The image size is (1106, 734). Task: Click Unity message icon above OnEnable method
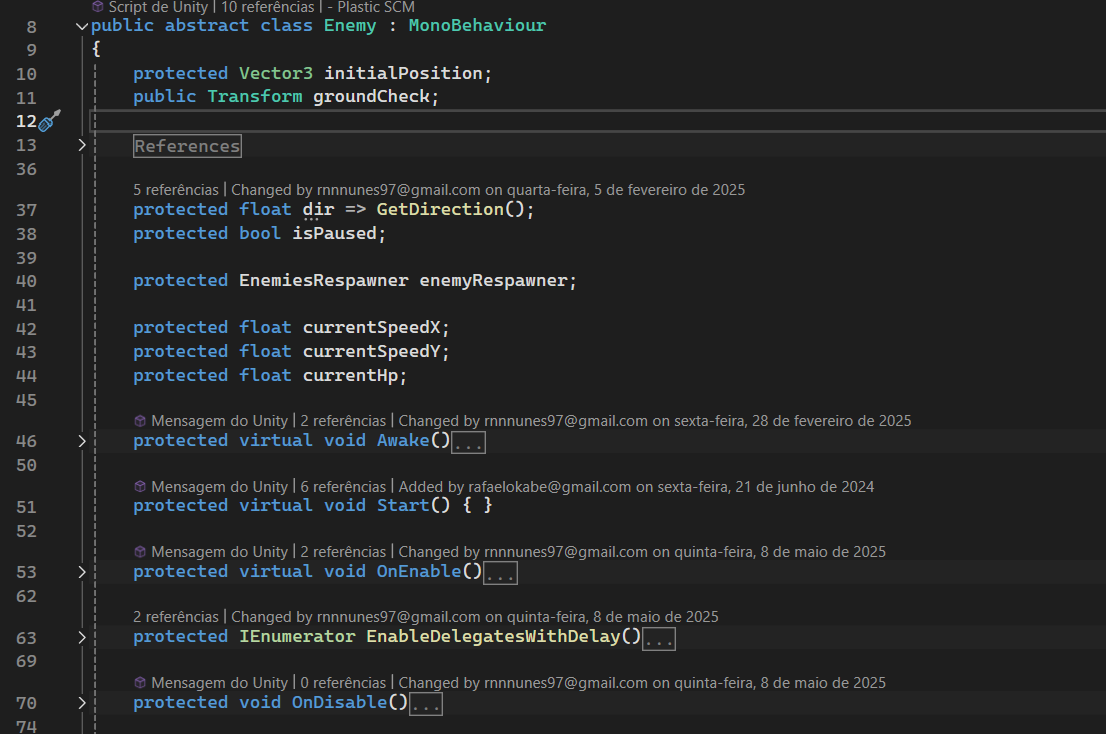click(x=141, y=552)
